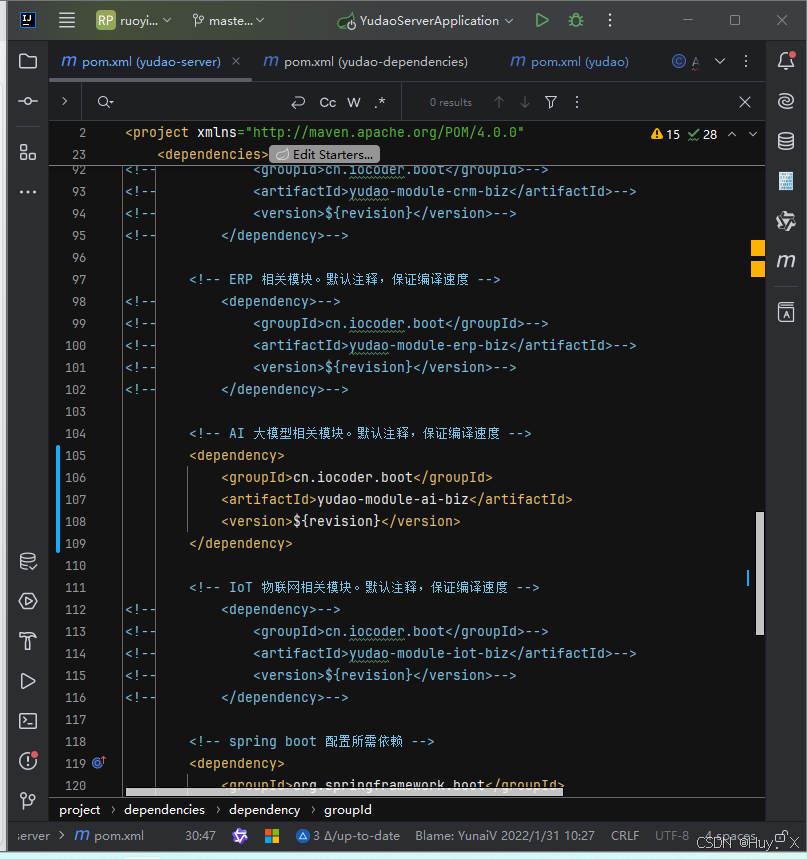This screenshot has height=859, width=807.
Task: Open the ruoyi project switcher dropdown
Action: tap(133, 20)
